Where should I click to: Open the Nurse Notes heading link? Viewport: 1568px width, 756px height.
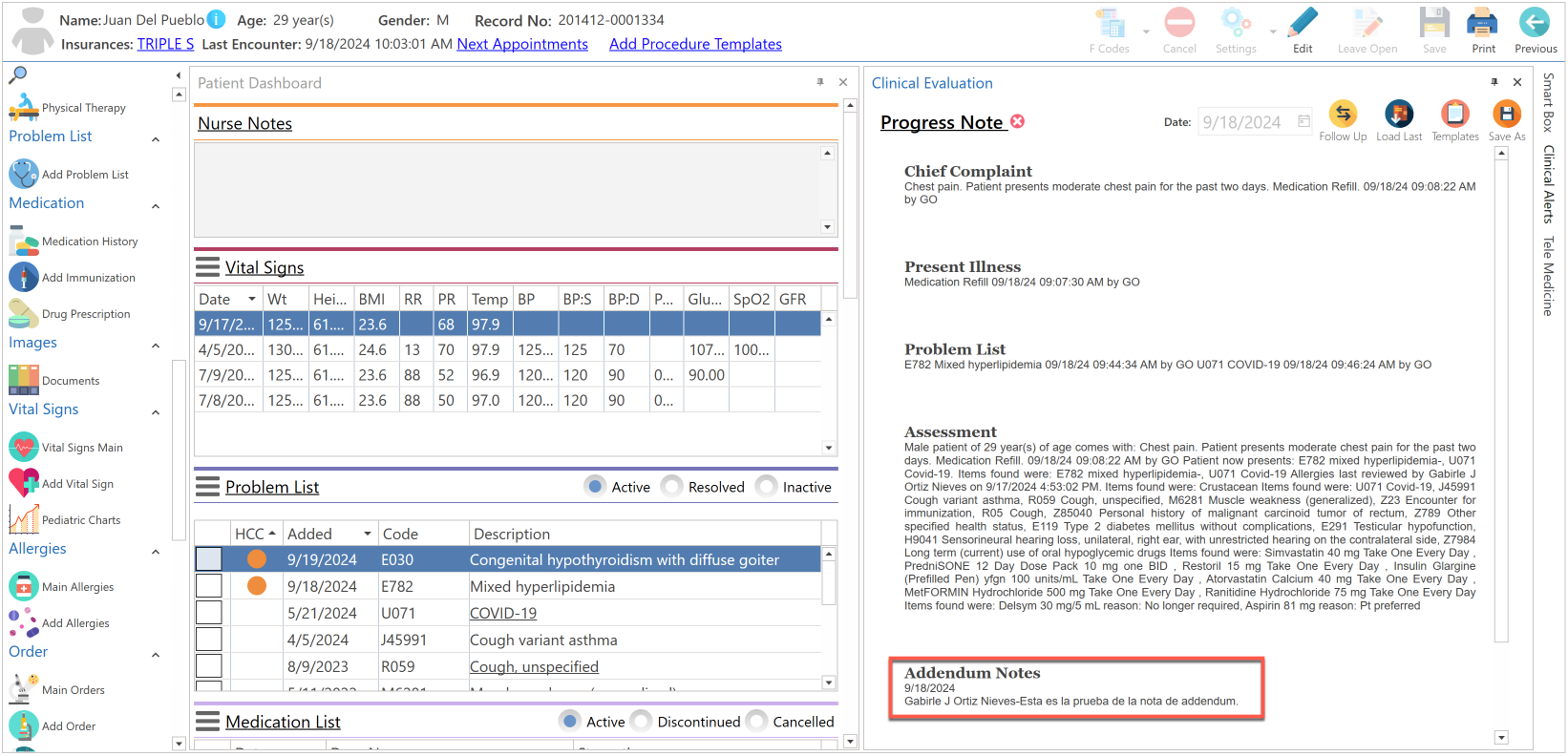[x=244, y=123]
